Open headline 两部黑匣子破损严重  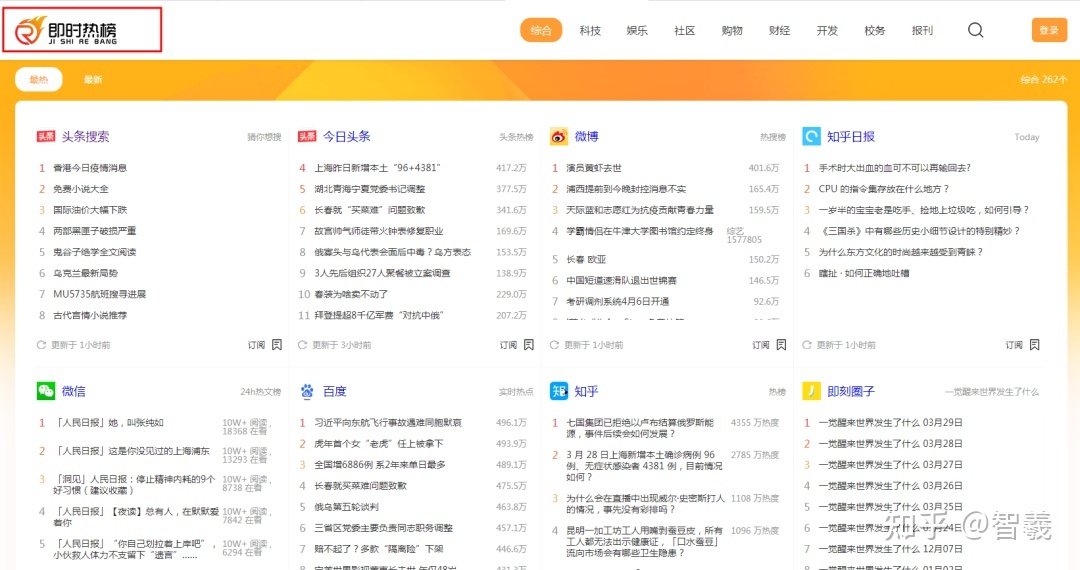94,231
